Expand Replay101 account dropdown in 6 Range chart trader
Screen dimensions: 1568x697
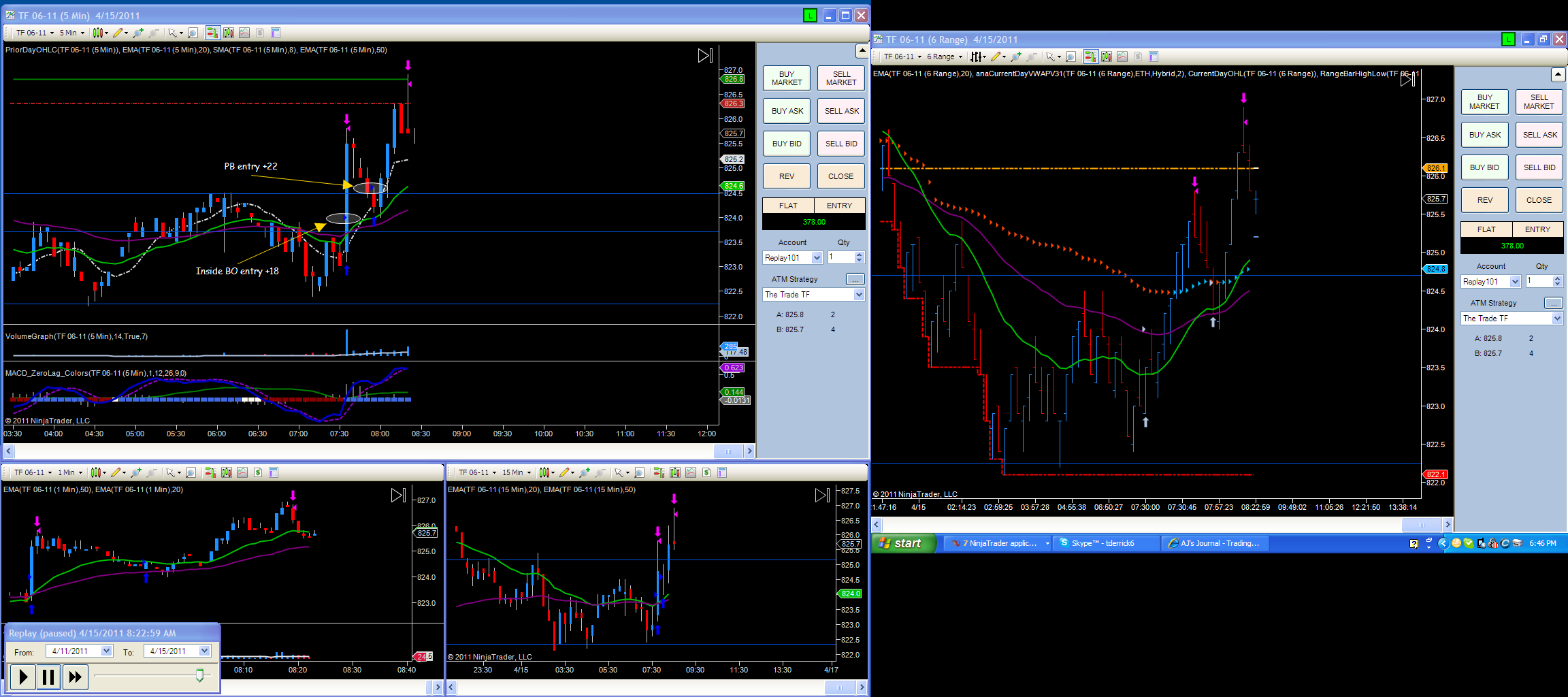(x=1515, y=282)
